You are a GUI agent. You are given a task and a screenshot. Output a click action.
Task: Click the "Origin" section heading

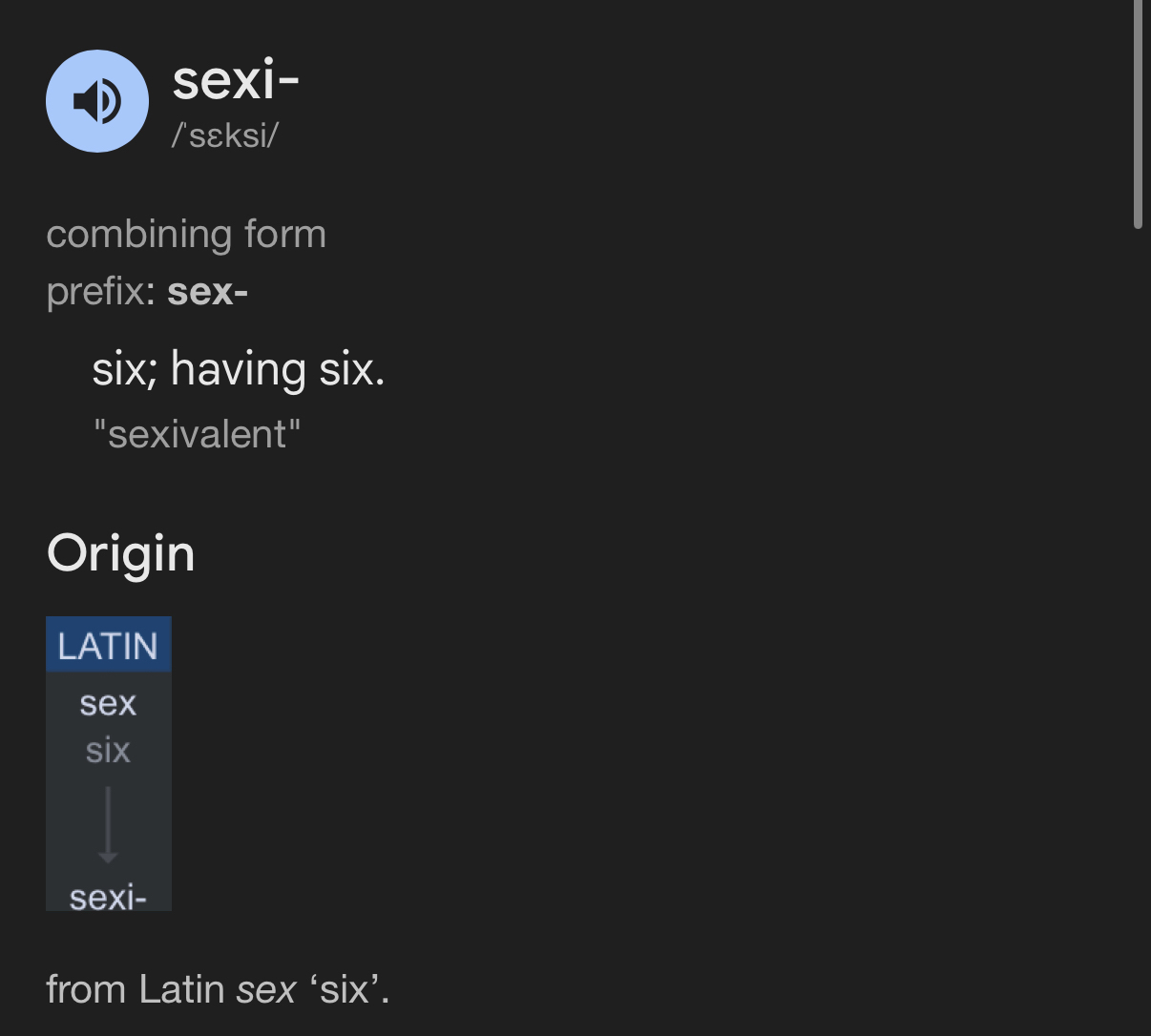(120, 553)
